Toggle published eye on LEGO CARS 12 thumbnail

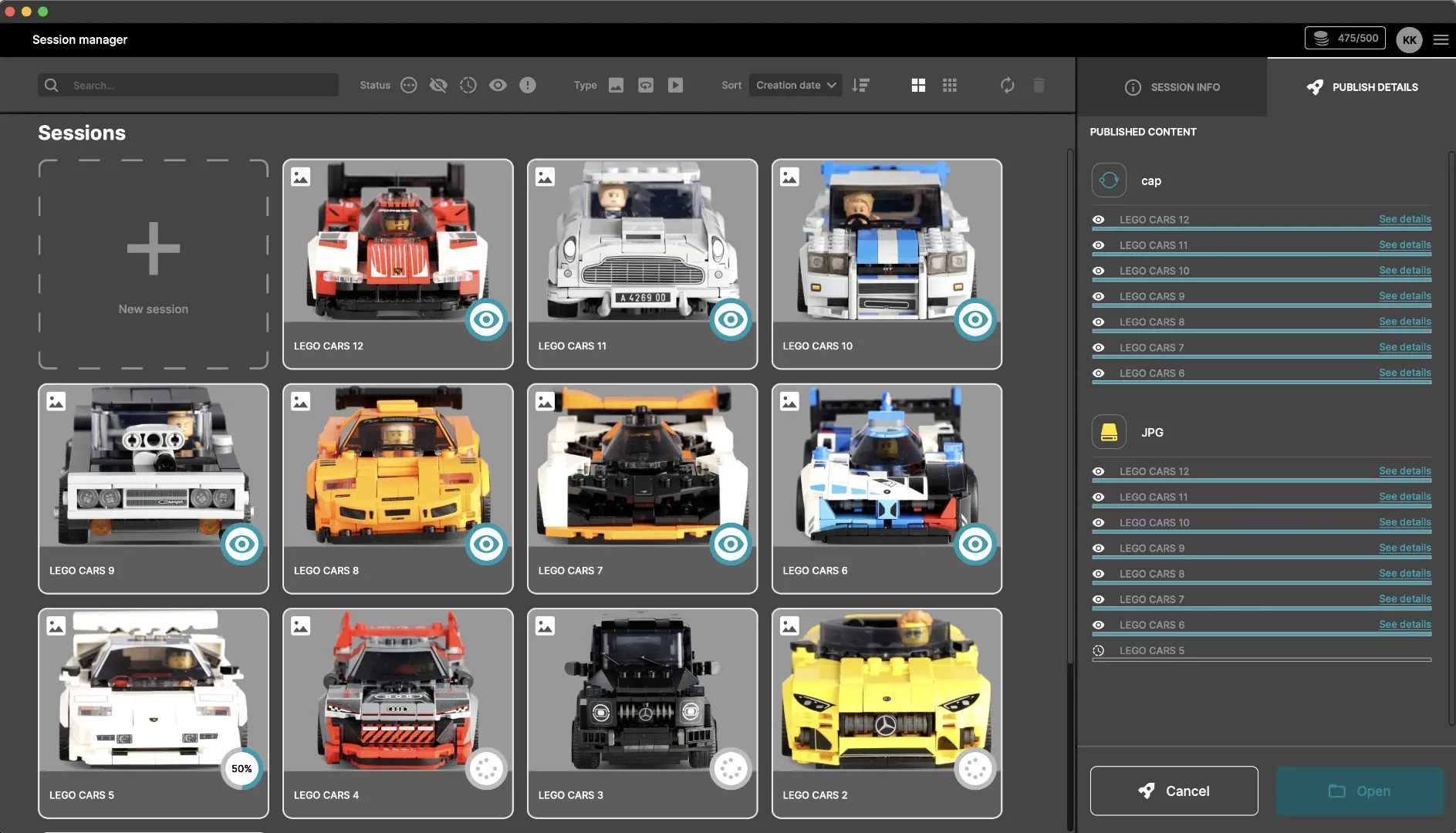tap(486, 319)
